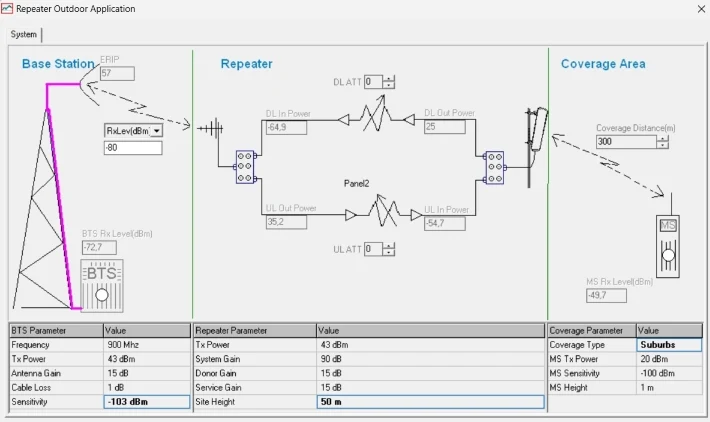Increase DL ATT with up arrow
Image resolution: width=710 pixels, height=422 pixels.
tap(389, 78)
